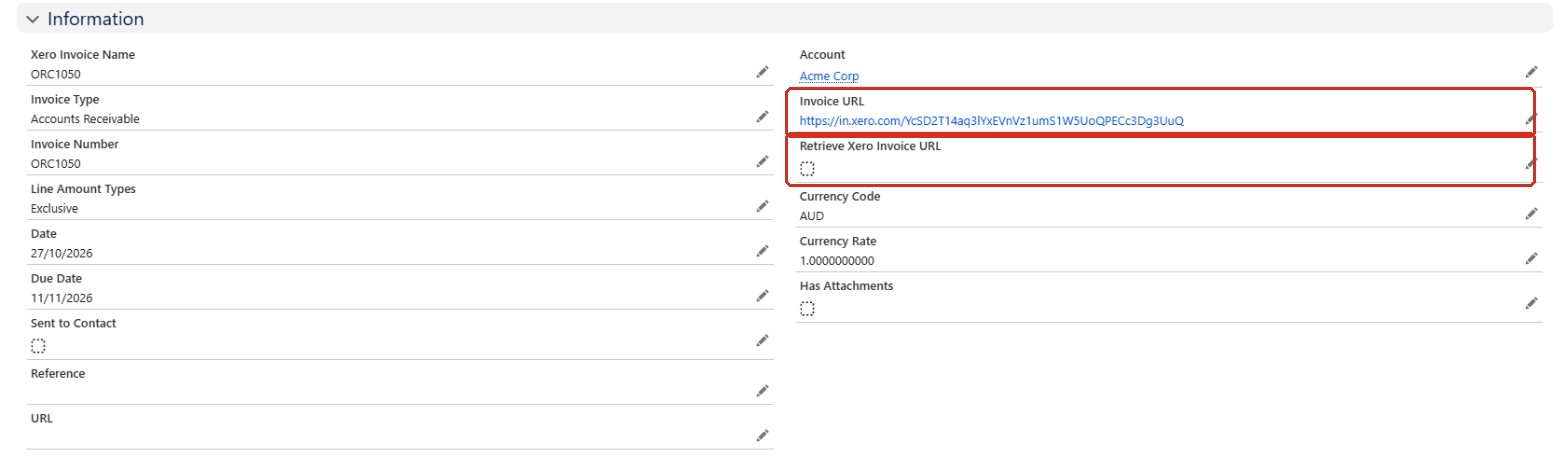1568x457 pixels.
Task: Click the Invoice Number value ORC1050
Action: tap(56, 164)
